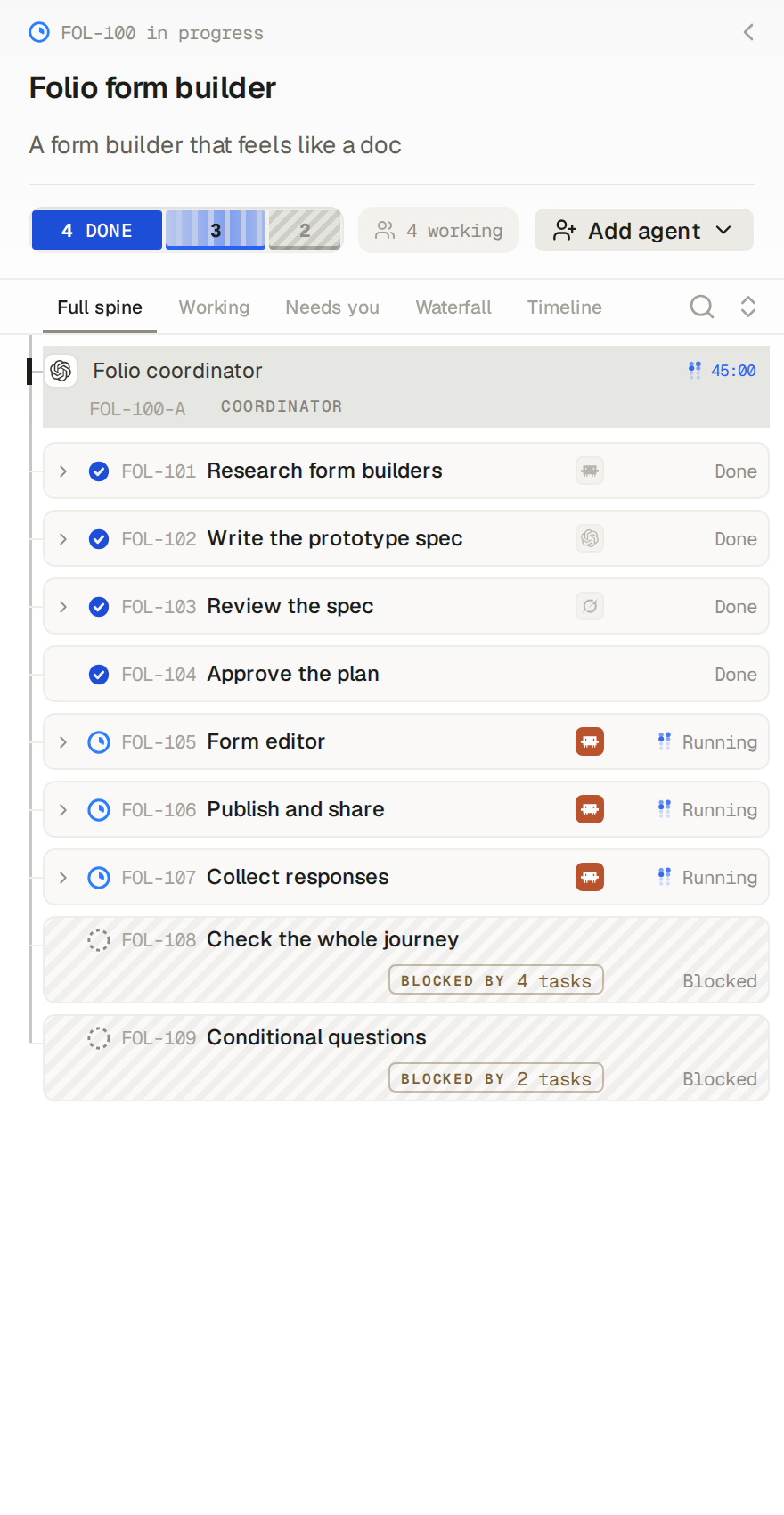The height and width of the screenshot is (1515, 784).
Task: Click the dashed status circle on FOL-109
Action: [99, 1038]
